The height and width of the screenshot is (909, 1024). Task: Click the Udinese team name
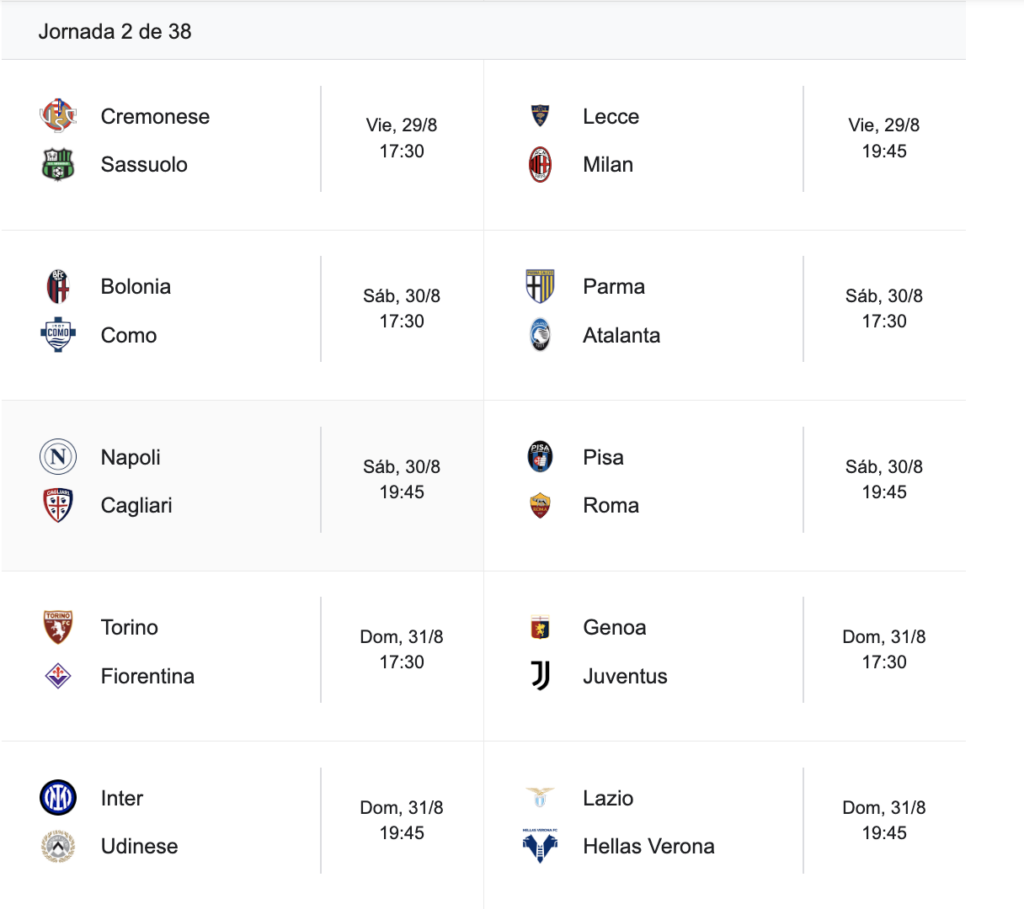click(x=139, y=846)
